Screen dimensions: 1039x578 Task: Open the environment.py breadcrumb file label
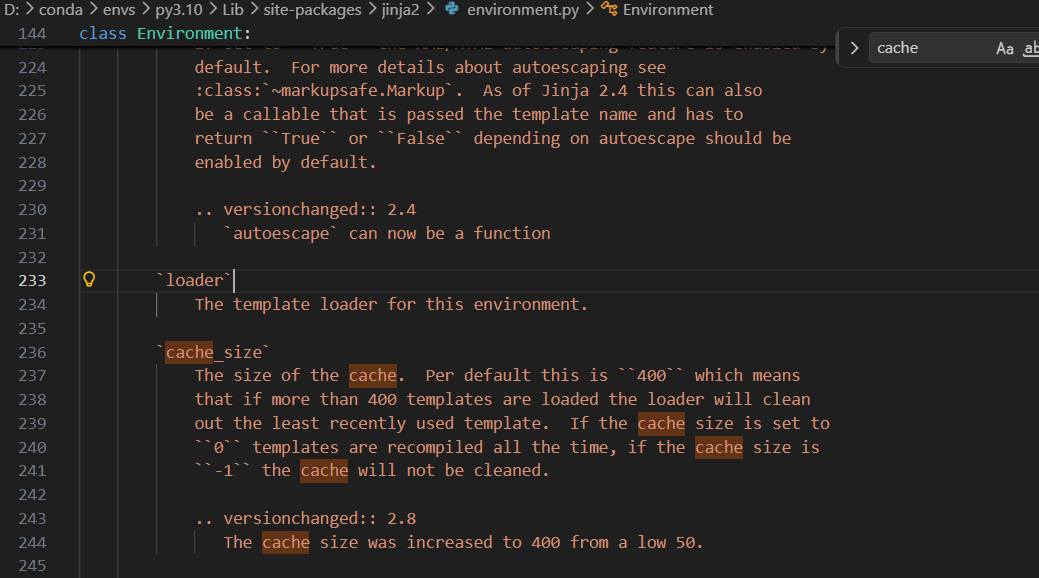[522, 9]
